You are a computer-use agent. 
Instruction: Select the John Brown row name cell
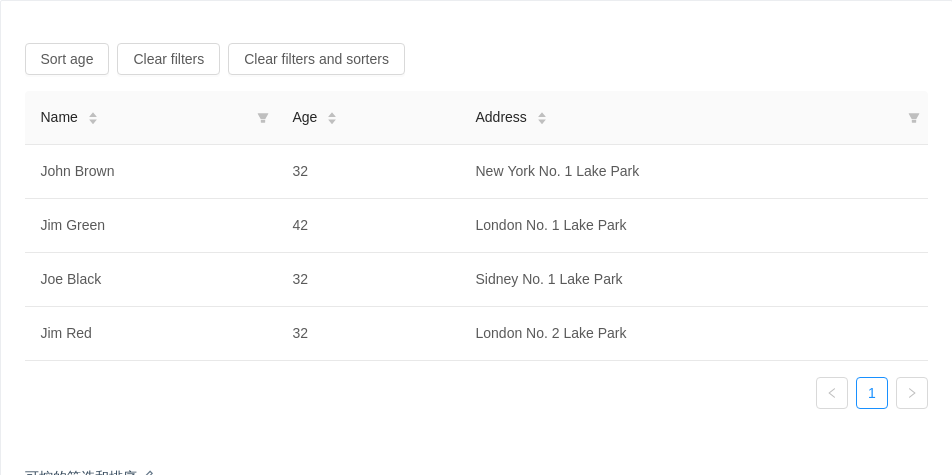coord(78,171)
